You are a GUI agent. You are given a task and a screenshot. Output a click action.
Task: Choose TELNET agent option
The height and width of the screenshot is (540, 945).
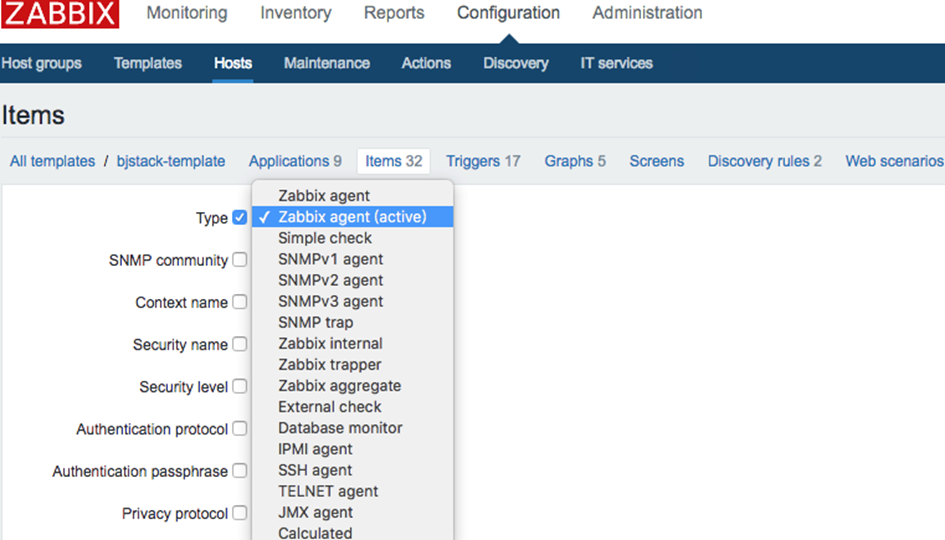coord(353,491)
